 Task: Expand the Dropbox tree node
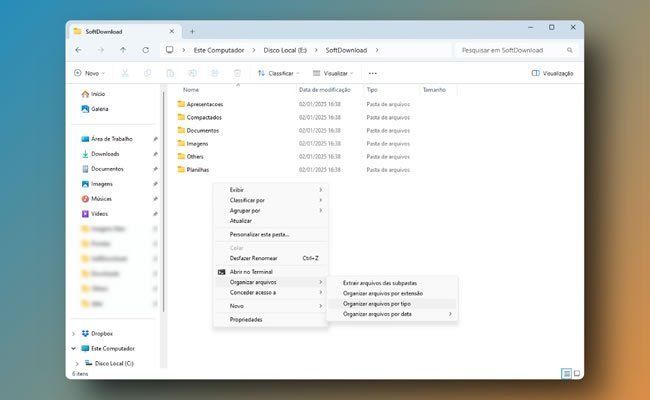pos(74,334)
